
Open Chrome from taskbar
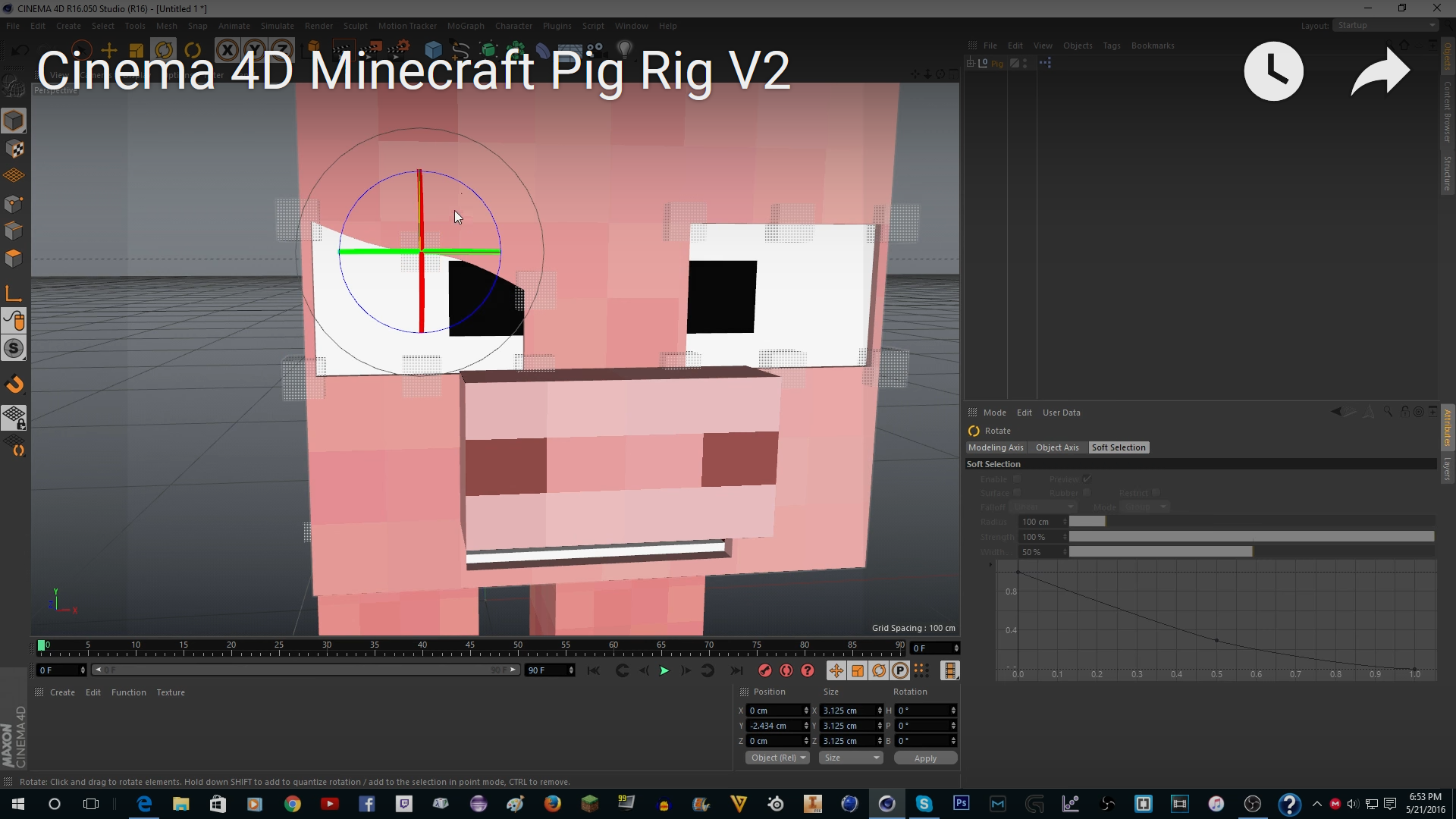tap(293, 804)
